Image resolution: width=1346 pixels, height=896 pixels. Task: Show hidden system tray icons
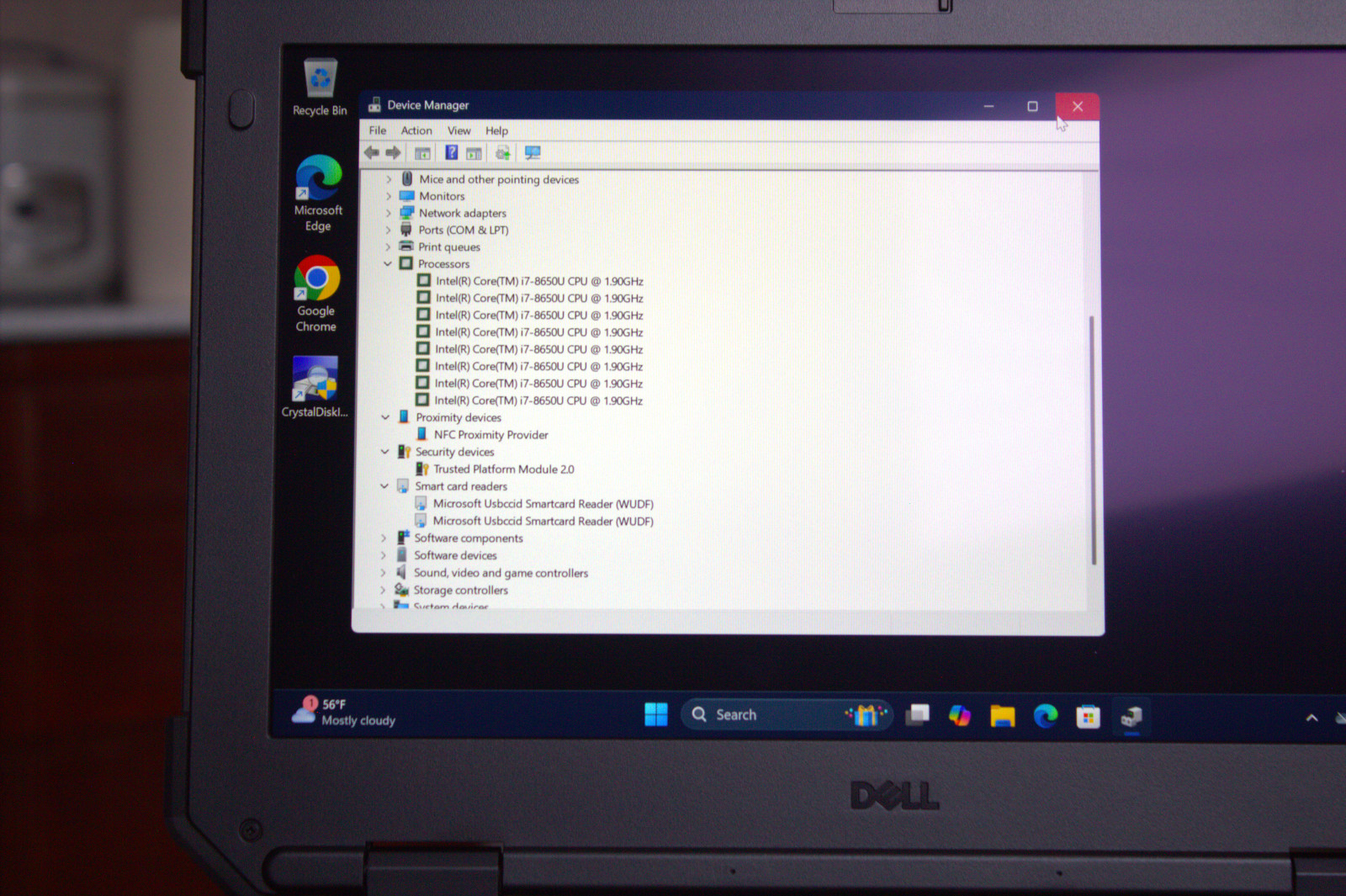1312,718
